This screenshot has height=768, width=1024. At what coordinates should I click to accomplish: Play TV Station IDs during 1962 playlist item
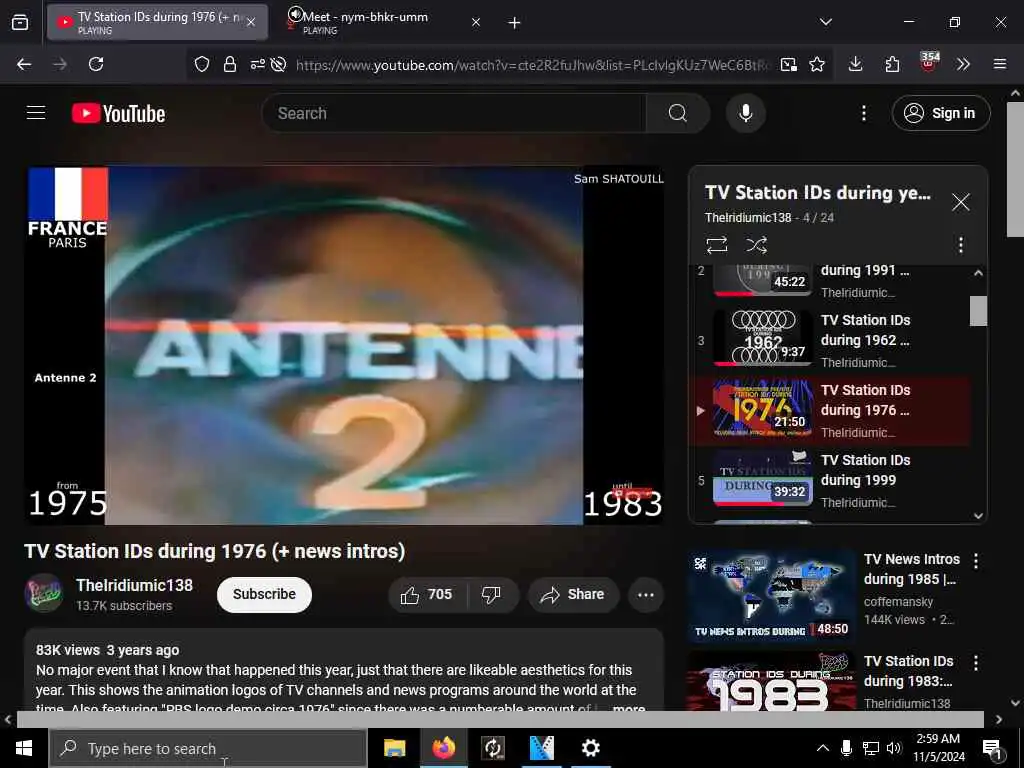click(829, 340)
